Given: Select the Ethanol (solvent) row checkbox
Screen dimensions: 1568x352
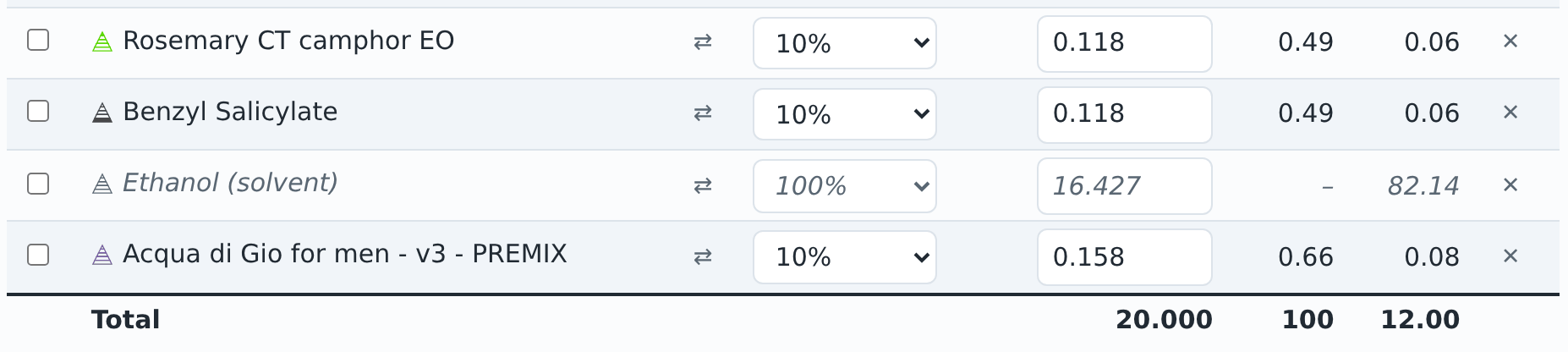Looking at the screenshot, I should pyautogui.click(x=38, y=184).
